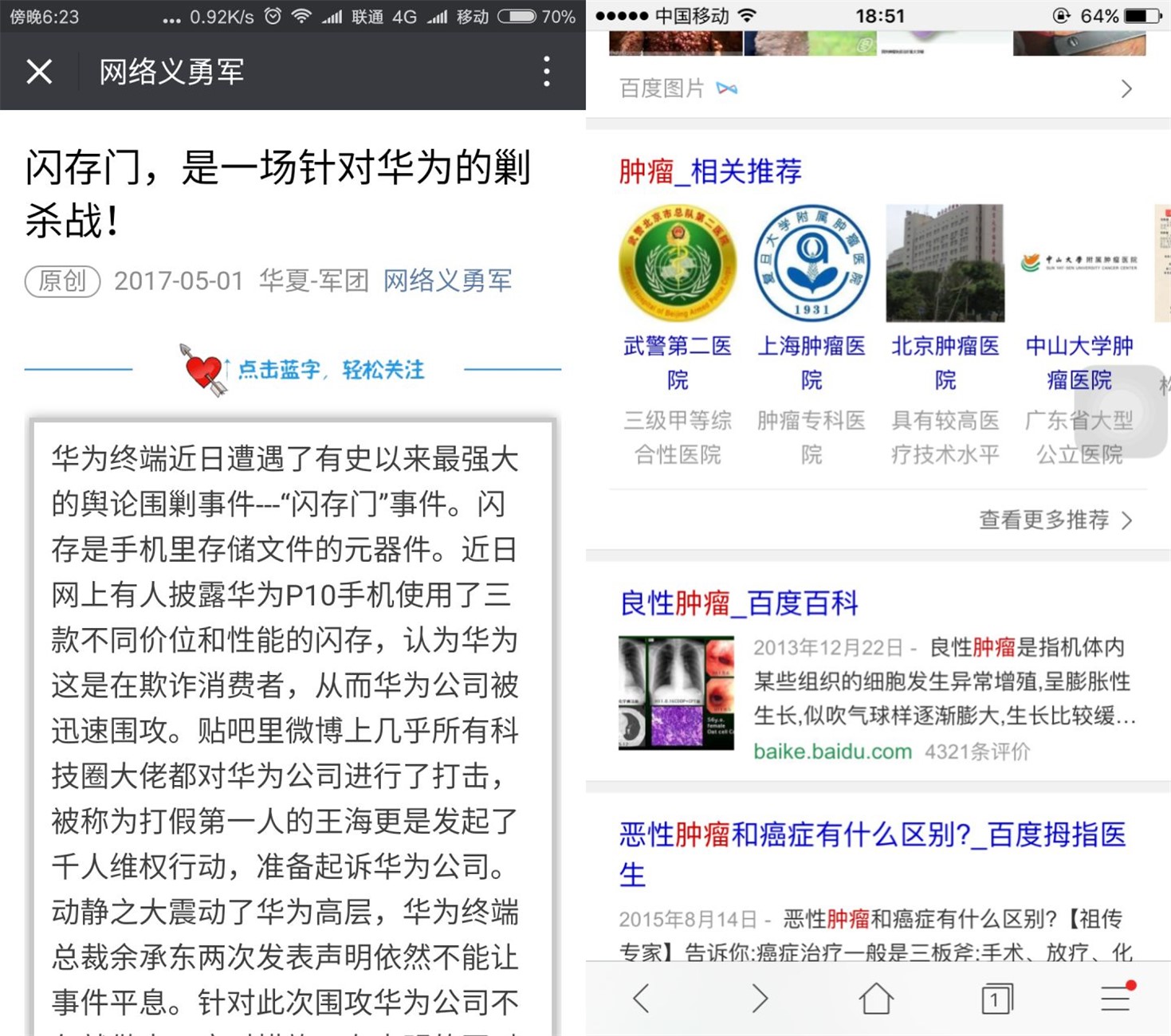Tap the heart with arrow icon
The height and width of the screenshot is (1036, 1171).
[203, 369]
